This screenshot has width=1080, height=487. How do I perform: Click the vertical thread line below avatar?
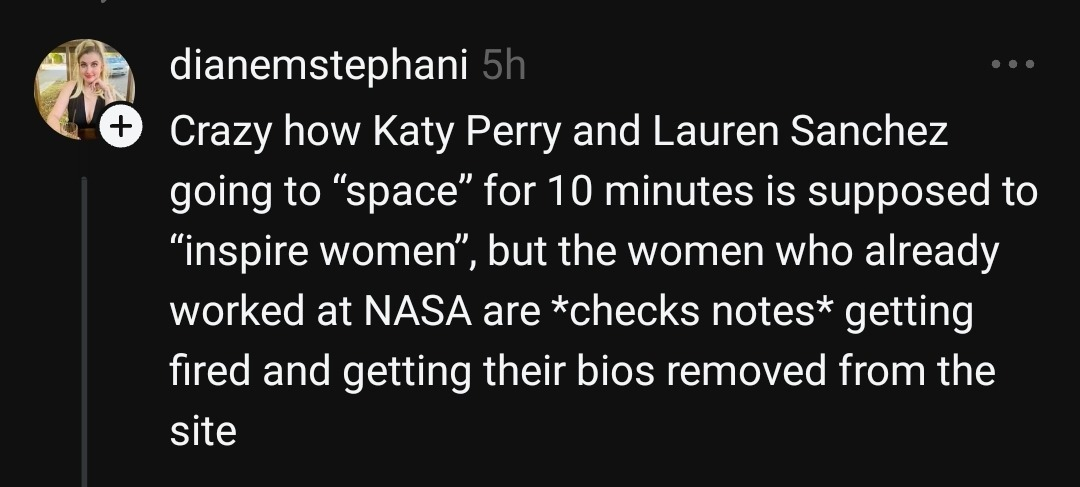85,331
